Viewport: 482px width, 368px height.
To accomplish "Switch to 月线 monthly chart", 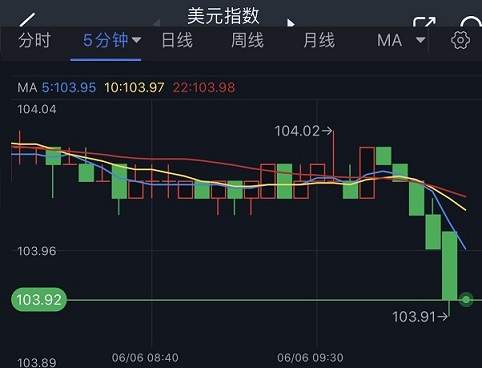I will click(x=319, y=41).
